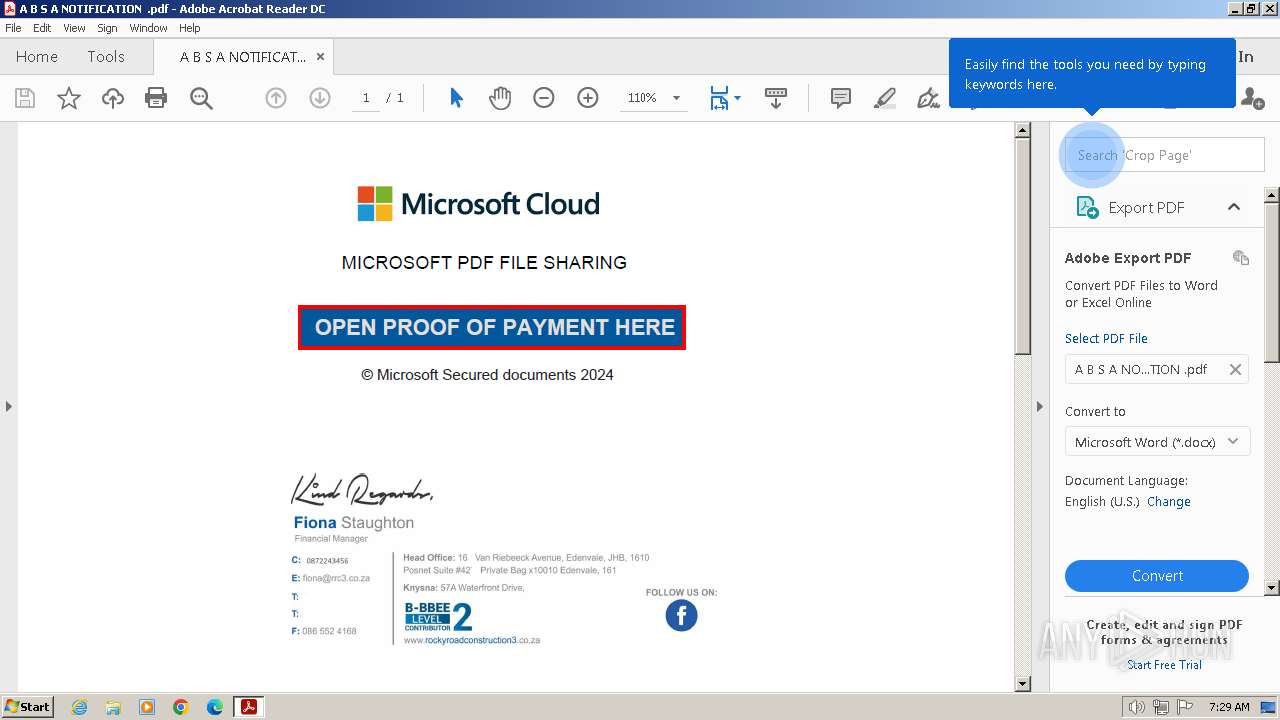The image size is (1280, 720).
Task: Click the Acrobat Reader taskbar button
Action: click(x=248, y=707)
